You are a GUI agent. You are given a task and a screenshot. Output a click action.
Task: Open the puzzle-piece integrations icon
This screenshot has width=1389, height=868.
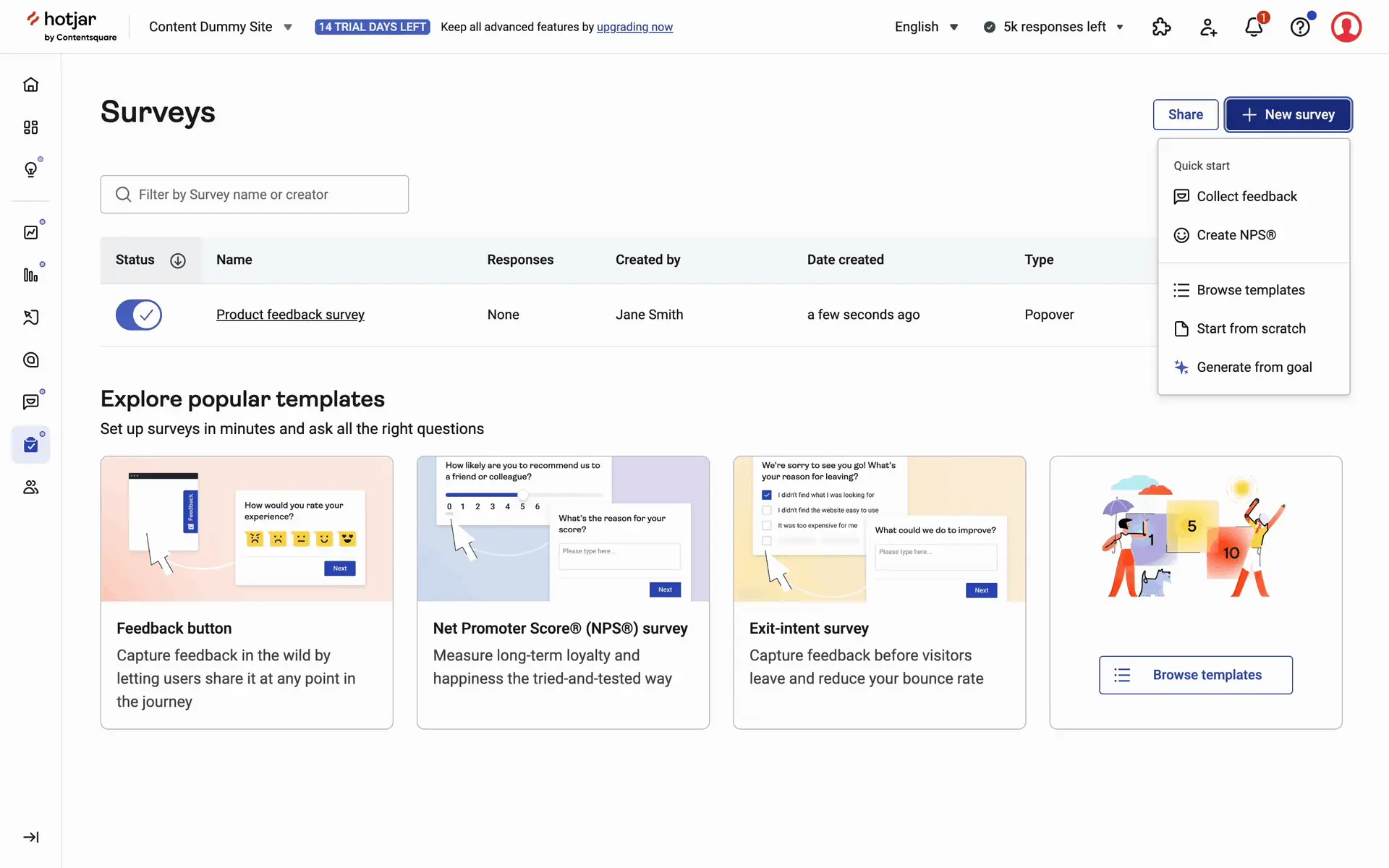(x=1161, y=27)
